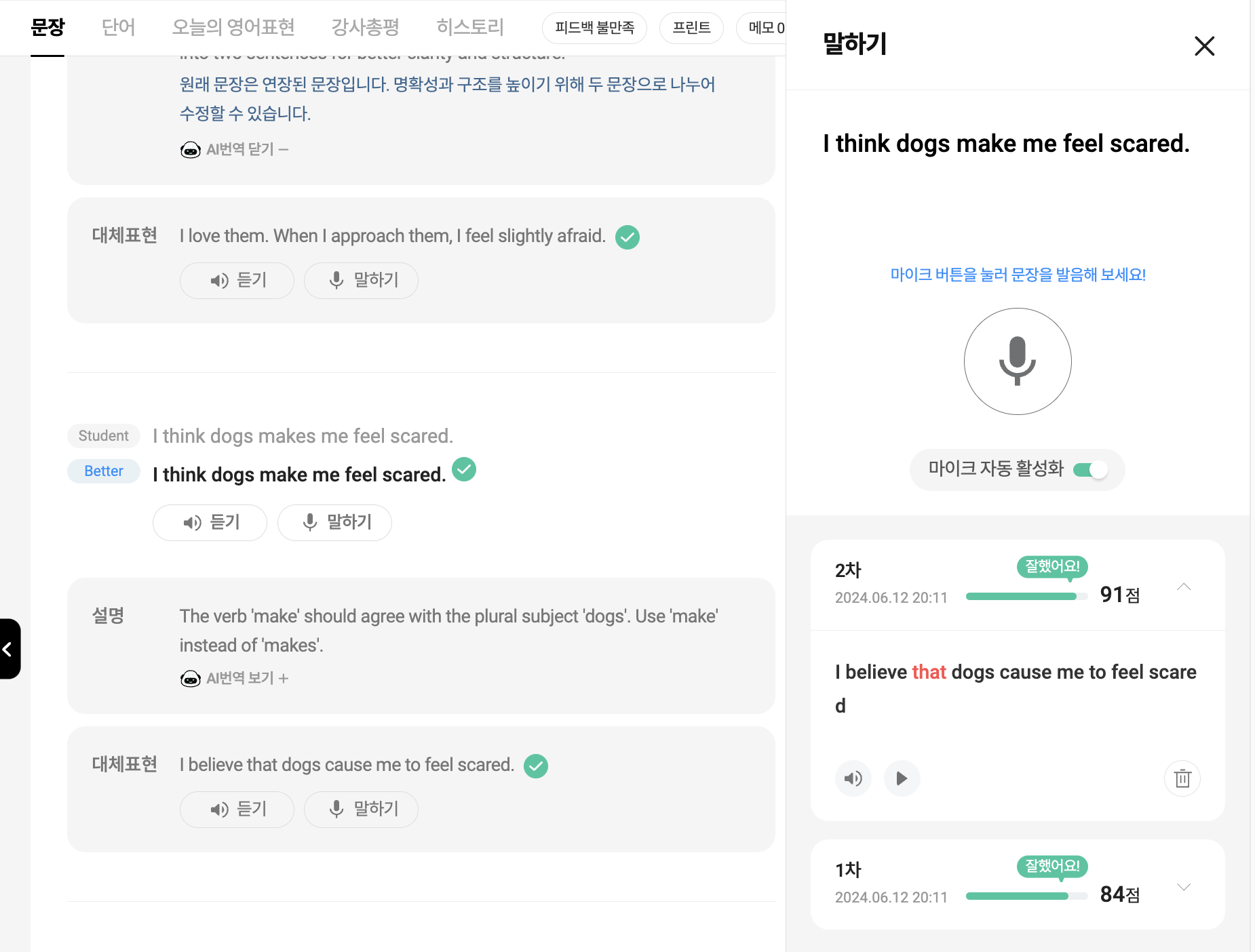Click 듣기 for 'I believe that dogs cause me to feel scared'
Viewport: 1255px width, 952px height.
point(237,809)
